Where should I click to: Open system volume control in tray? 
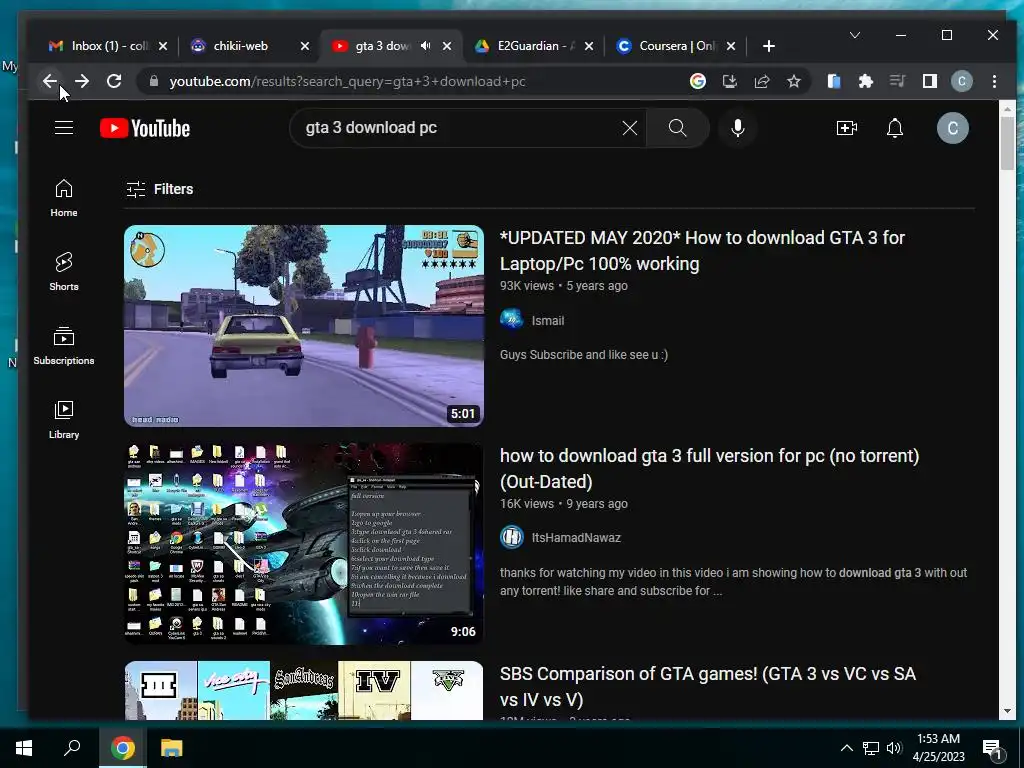(894, 748)
